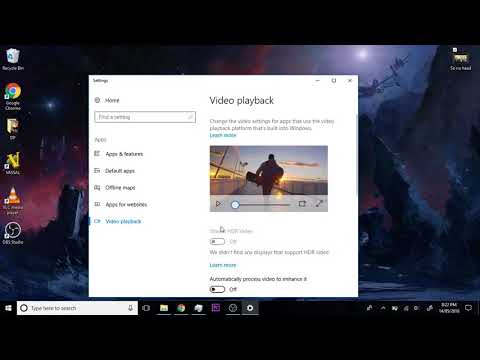
Task: Toggle the Stream HDR video switch
Action: pos(217,241)
